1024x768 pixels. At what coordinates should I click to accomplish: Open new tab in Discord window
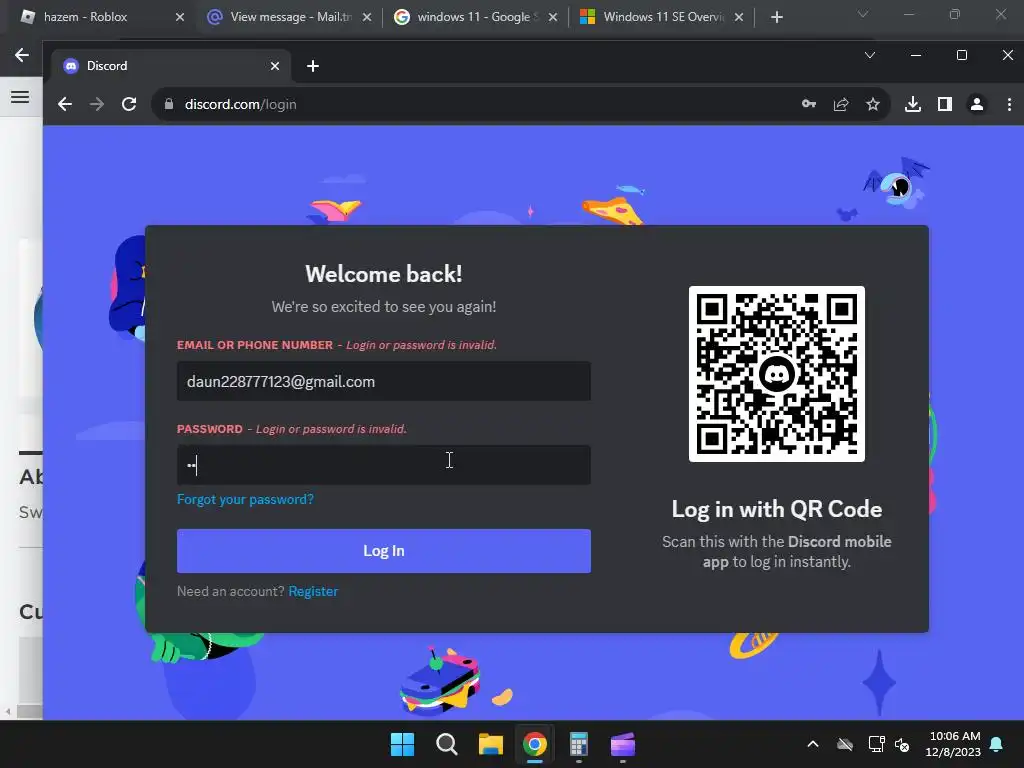(313, 66)
